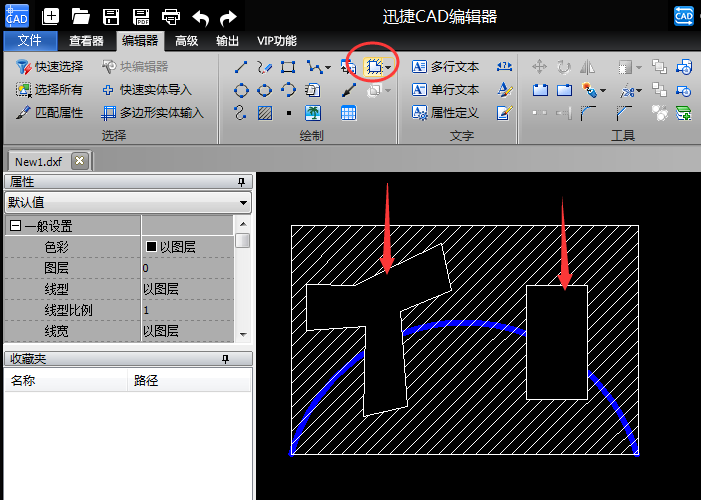Switch to the 查看器 tab
The image size is (701, 500).
point(87,41)
